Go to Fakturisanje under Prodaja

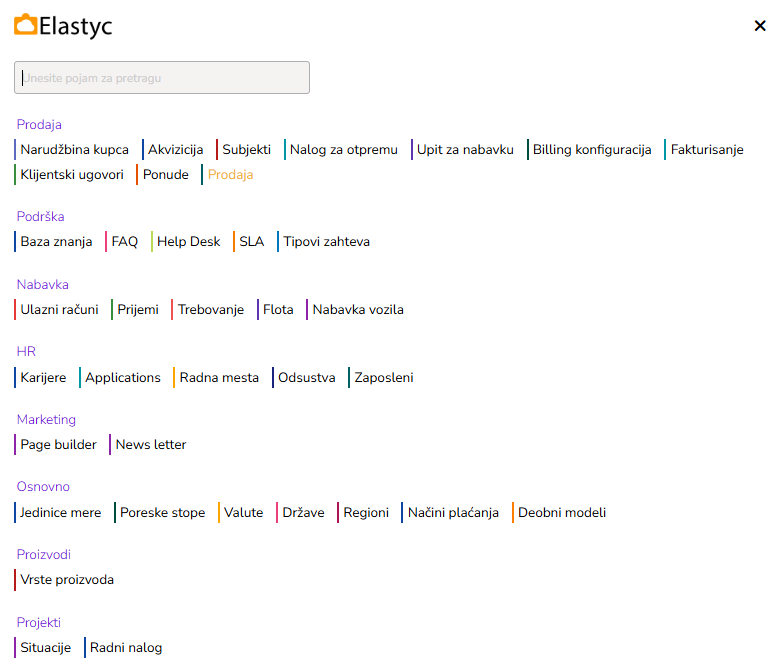point(707,150)
